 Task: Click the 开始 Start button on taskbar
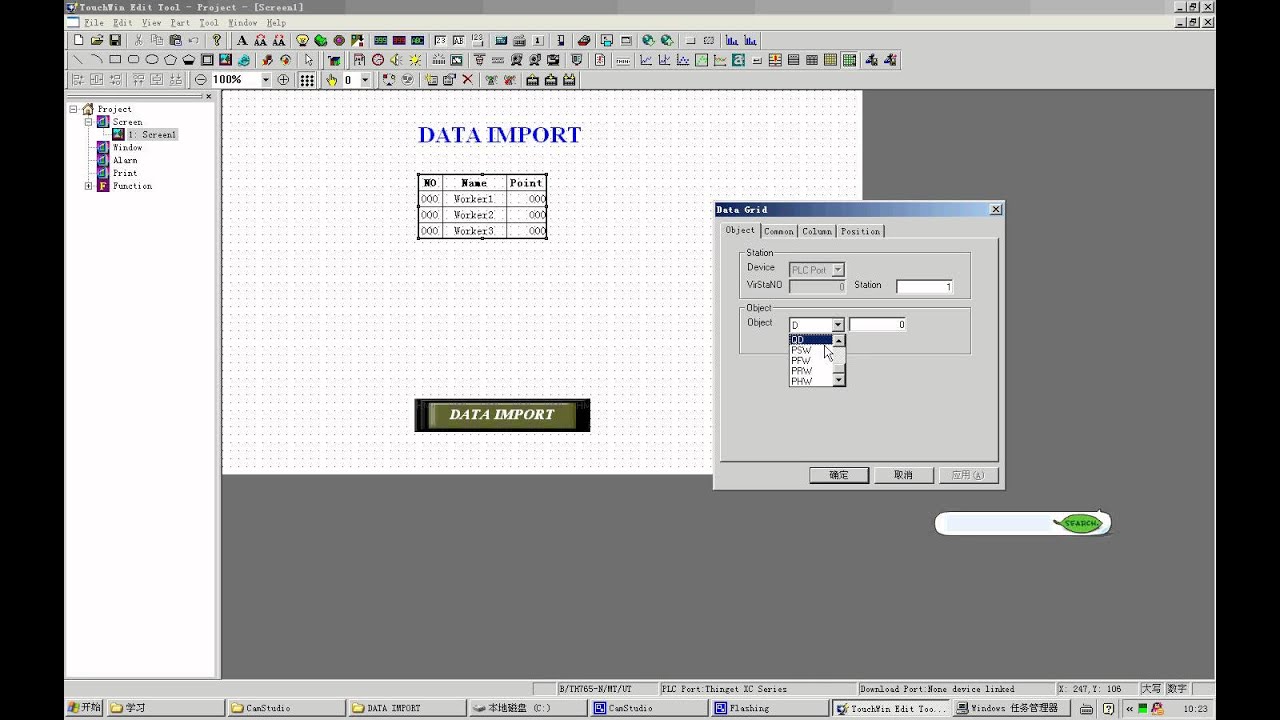pyautogui.click(x=84, y=708)
